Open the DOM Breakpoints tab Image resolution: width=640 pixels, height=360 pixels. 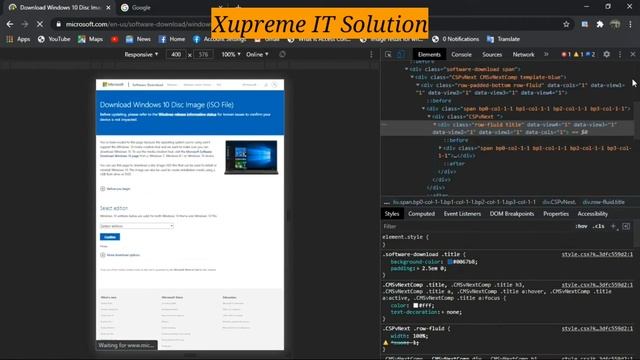pyautogui.click(x=512, y=213)
